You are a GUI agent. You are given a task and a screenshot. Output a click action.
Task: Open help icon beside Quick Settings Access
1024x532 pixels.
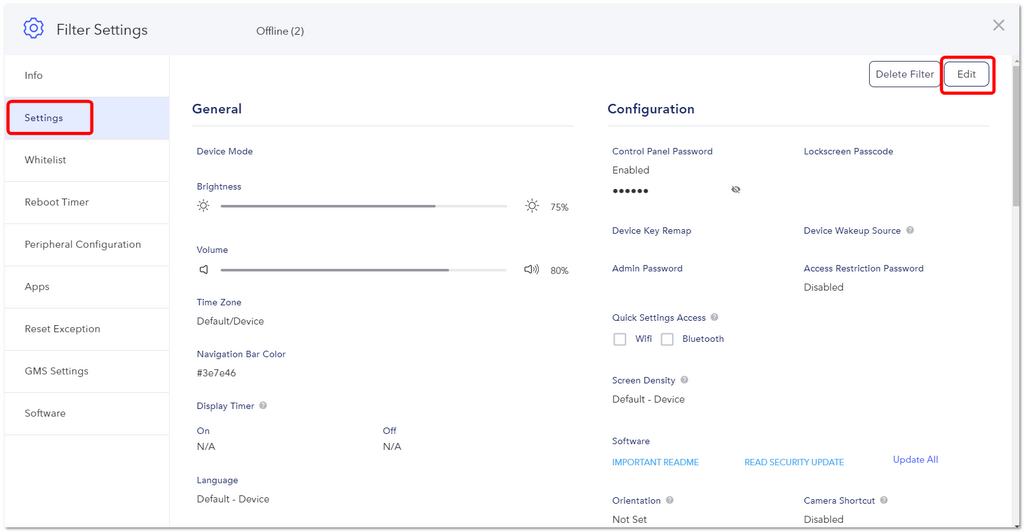point(714,317)
